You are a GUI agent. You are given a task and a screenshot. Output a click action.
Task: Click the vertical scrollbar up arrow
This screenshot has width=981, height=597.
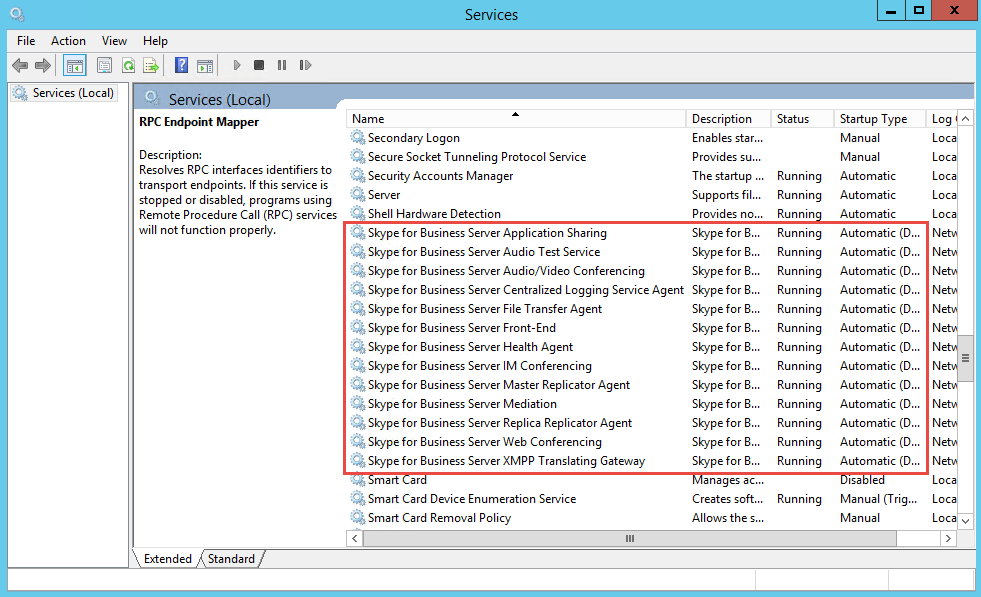(965, 119)
